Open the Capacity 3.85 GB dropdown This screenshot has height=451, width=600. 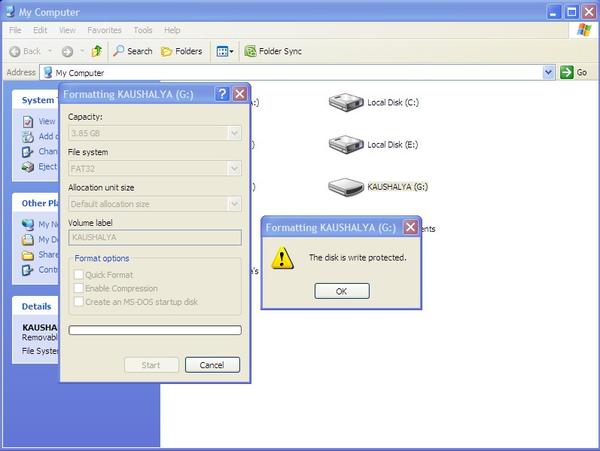pos(155,133)
